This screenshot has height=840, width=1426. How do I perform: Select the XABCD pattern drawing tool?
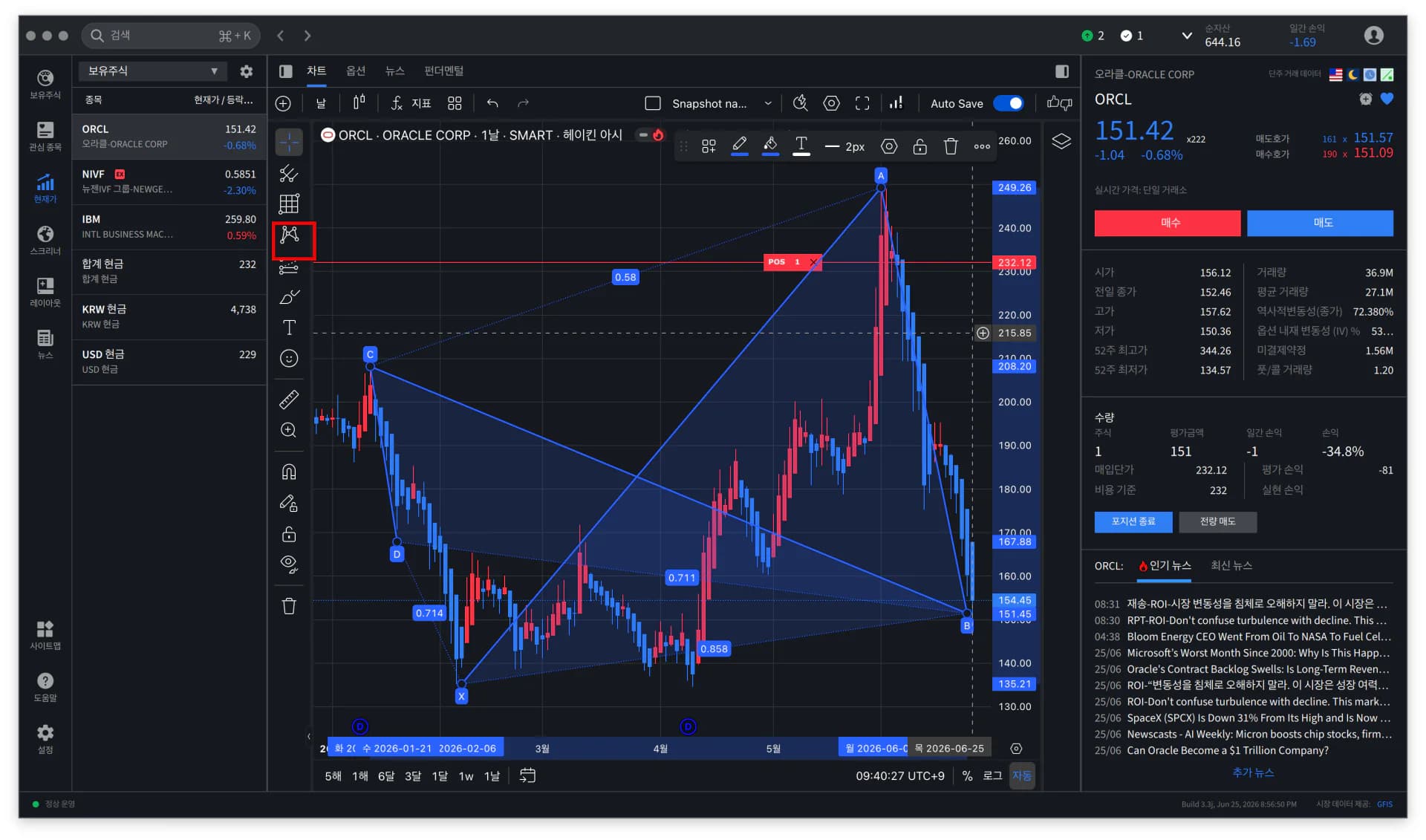click(x=289, y=235)
